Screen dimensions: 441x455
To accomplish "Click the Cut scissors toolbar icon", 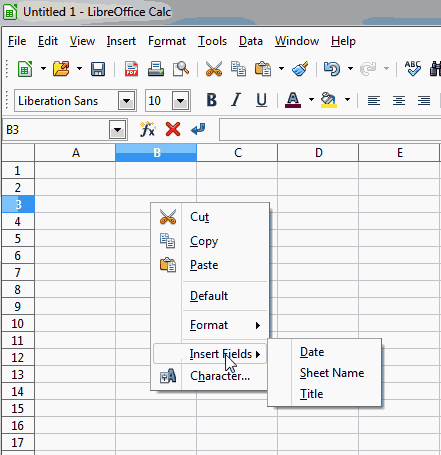I will (x=214, y=69).
